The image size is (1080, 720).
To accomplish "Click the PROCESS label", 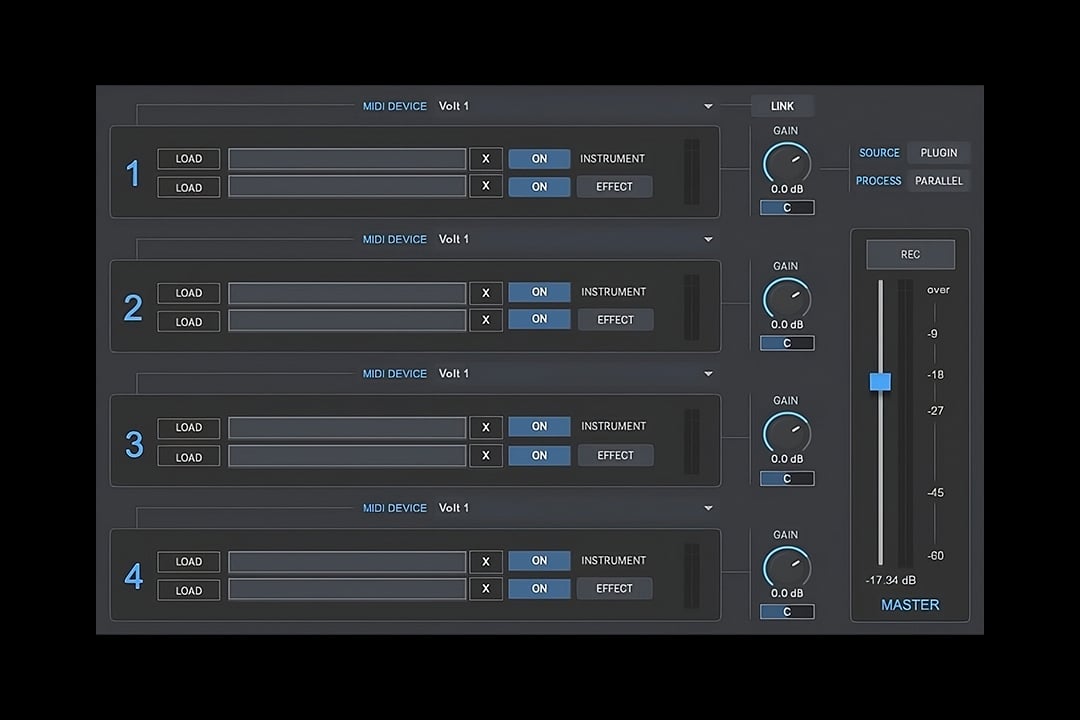I will click(x=878, y=181).
